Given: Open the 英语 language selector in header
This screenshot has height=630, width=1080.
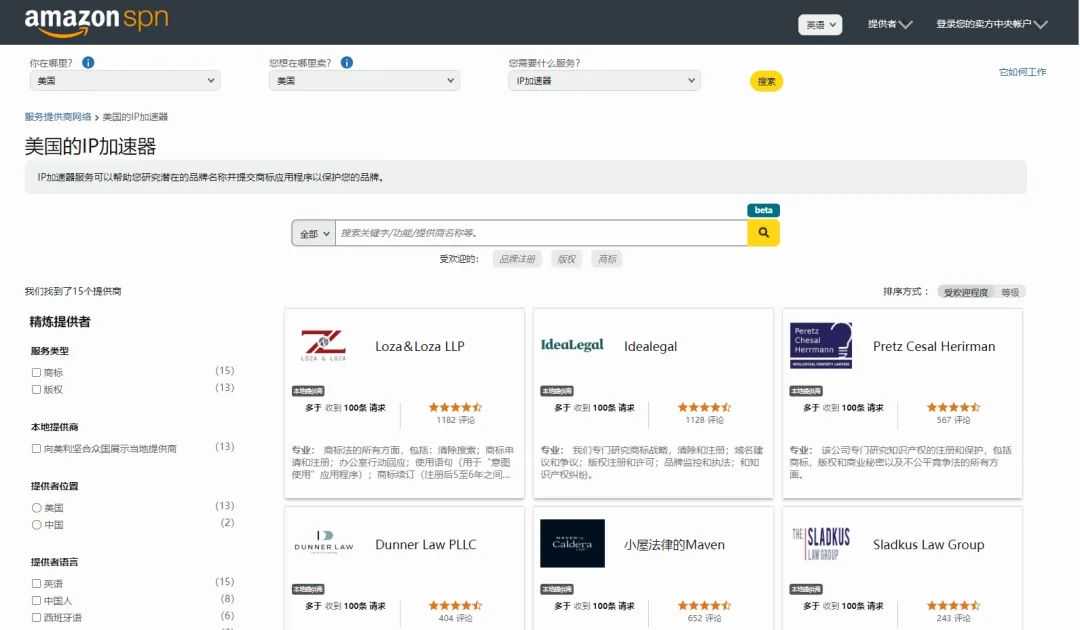Looking at the screenshot, I should [x=820, y=25].
